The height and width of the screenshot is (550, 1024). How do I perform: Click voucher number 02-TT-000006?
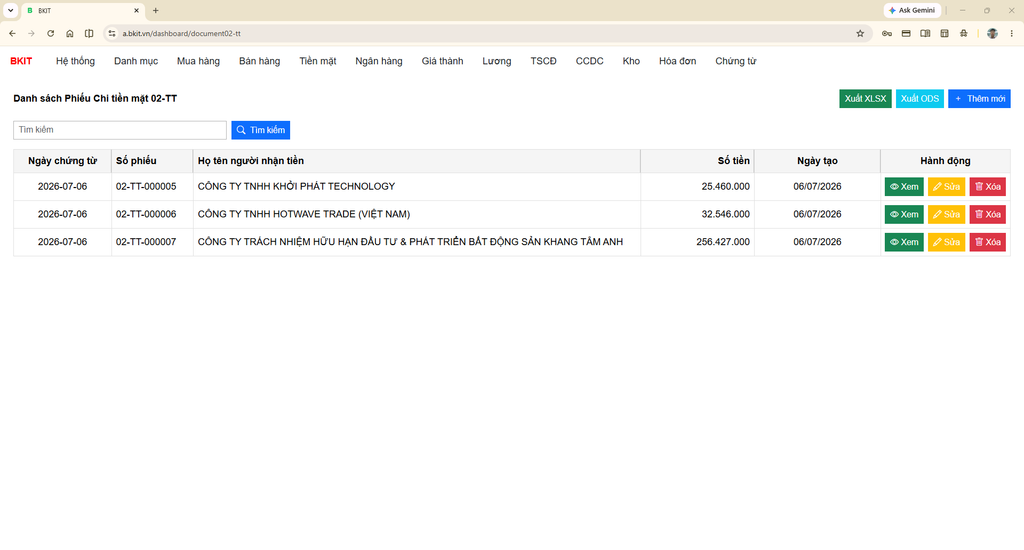146,214
